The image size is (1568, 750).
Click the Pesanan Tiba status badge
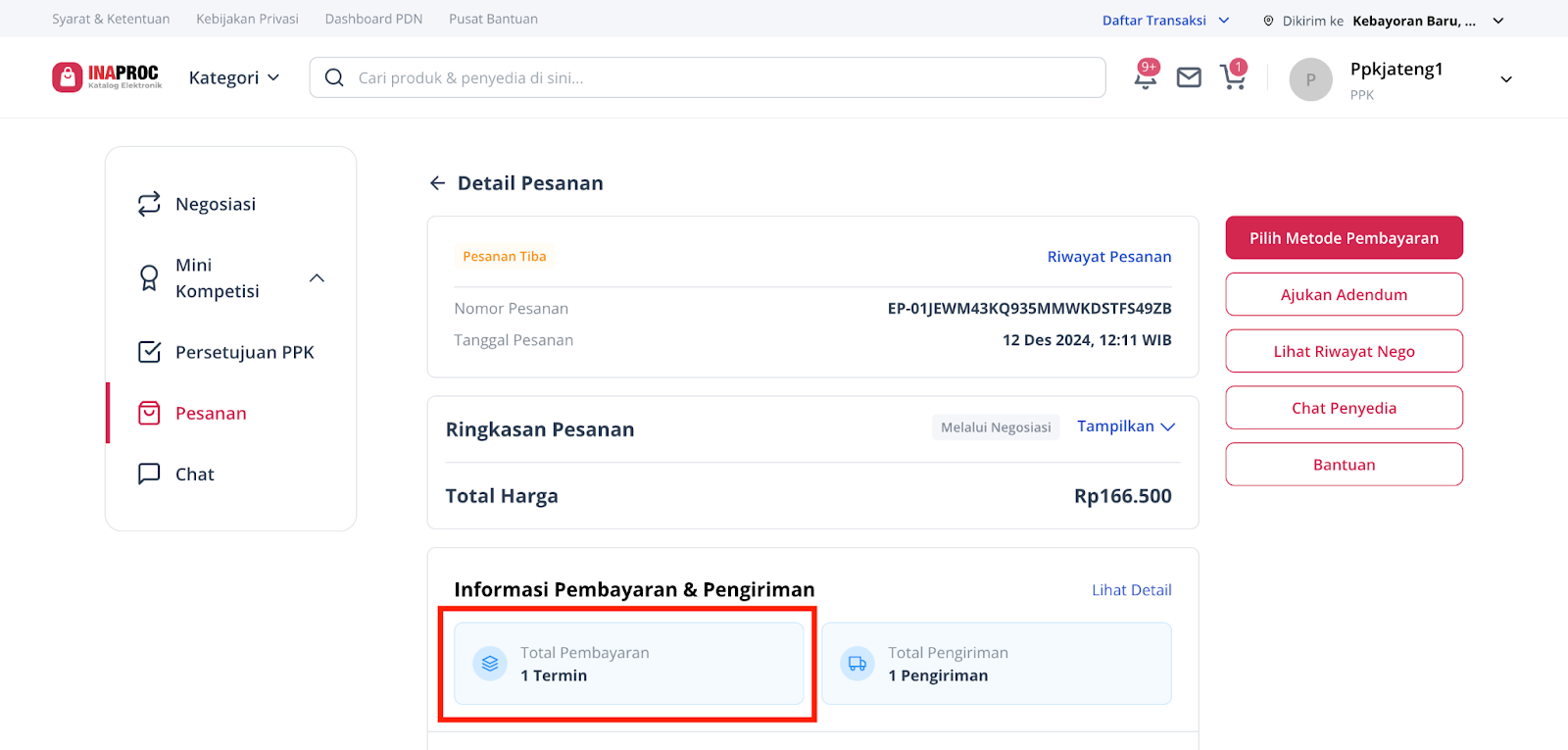pyautogui.click(x=505, y=257)
